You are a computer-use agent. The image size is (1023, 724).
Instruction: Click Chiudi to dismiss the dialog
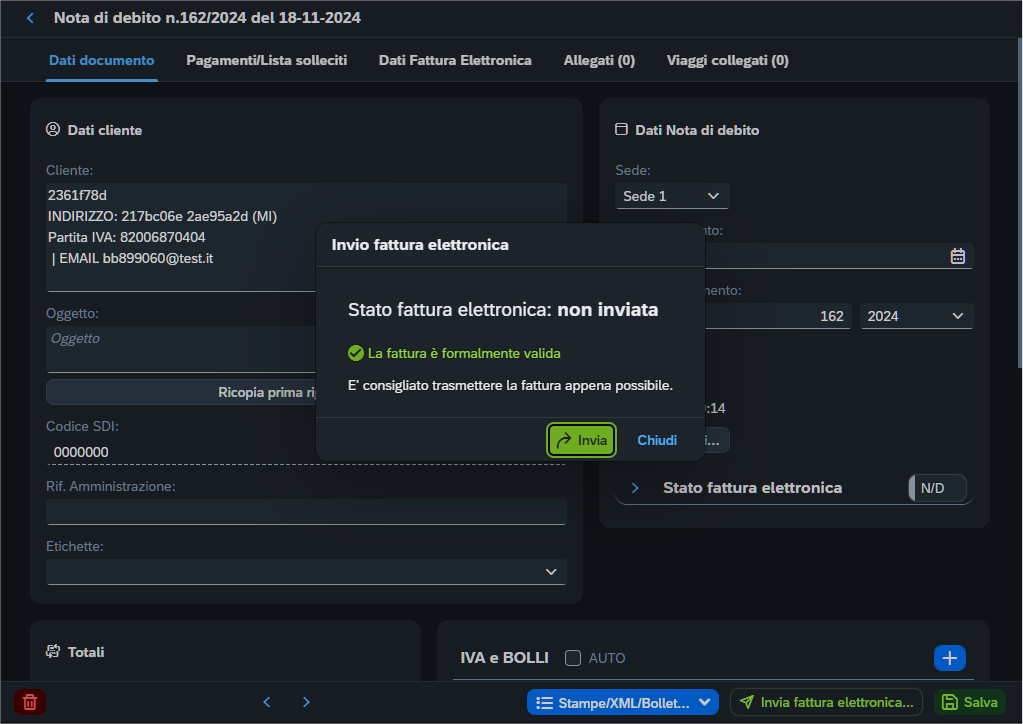tap(656, 440)
